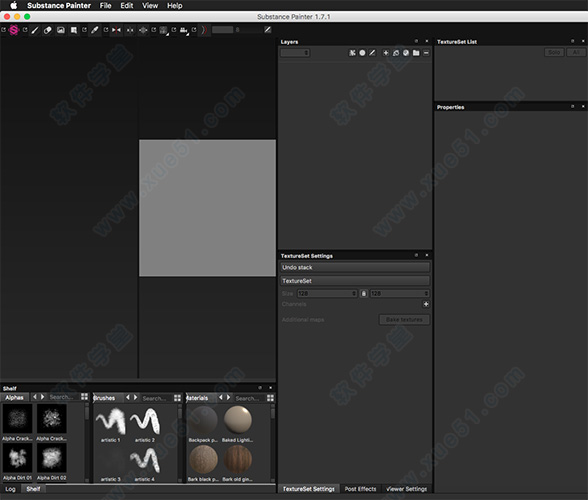The height and width of the screenshot is (500, 588).
Task: Switch to the Viewer Settings tab
Action: (x=406, y=489)
